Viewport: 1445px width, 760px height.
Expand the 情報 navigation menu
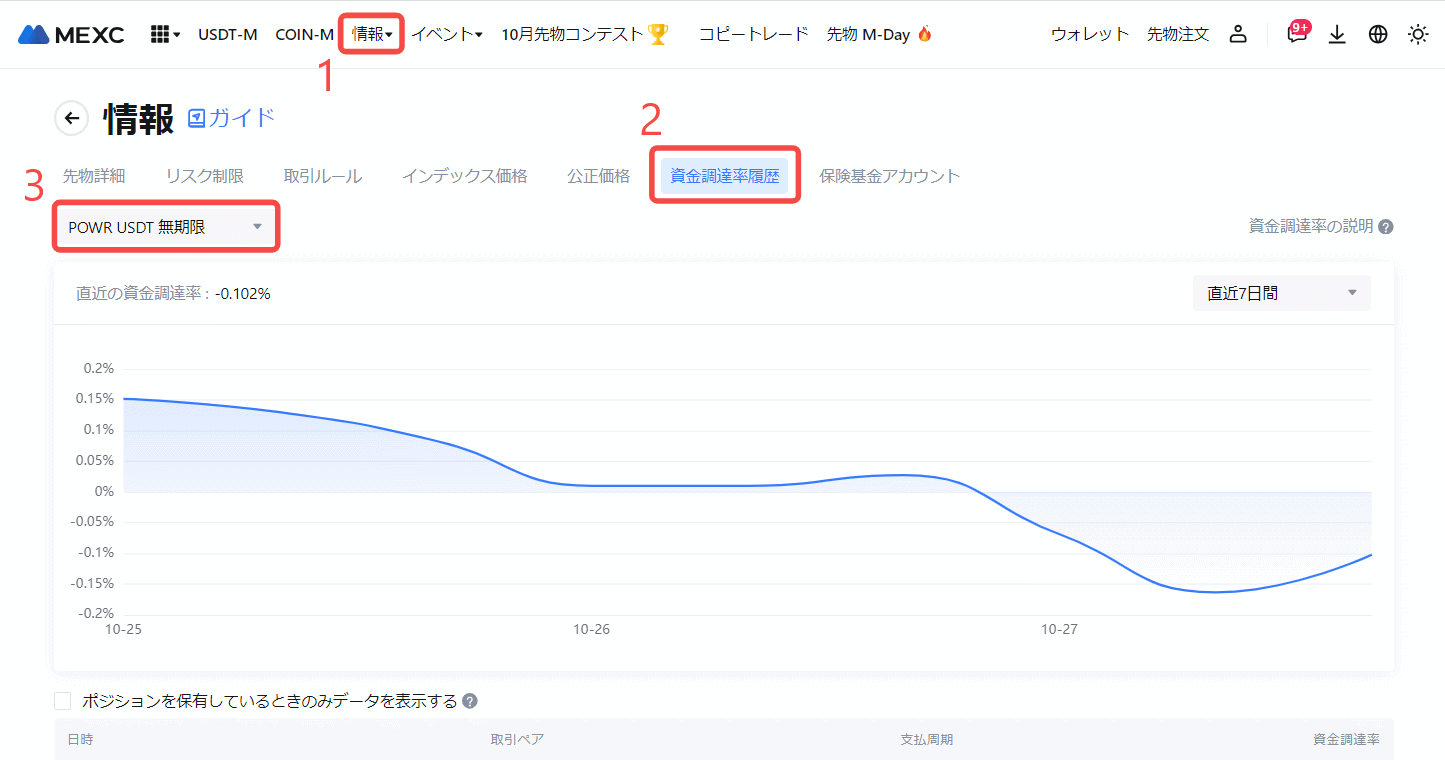tap(372, 35)
